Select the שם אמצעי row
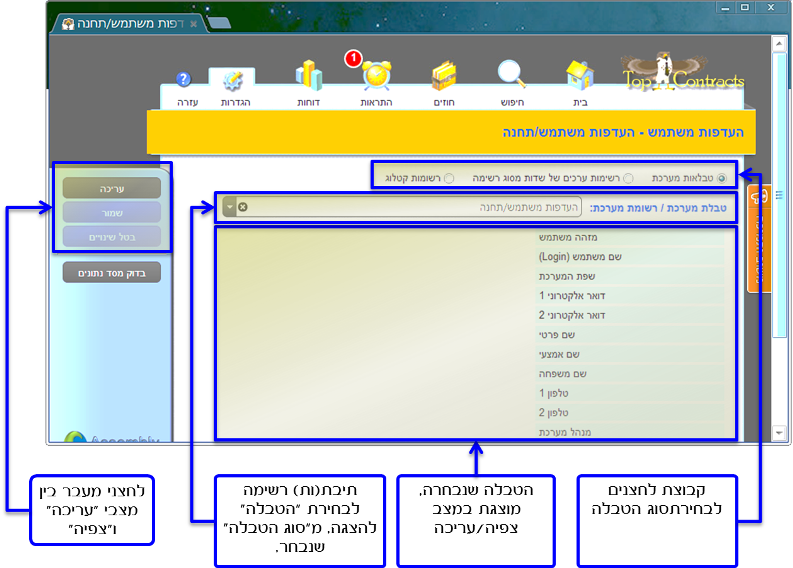The width and height of the screenshot is (793, 568). tap(630, 354)
